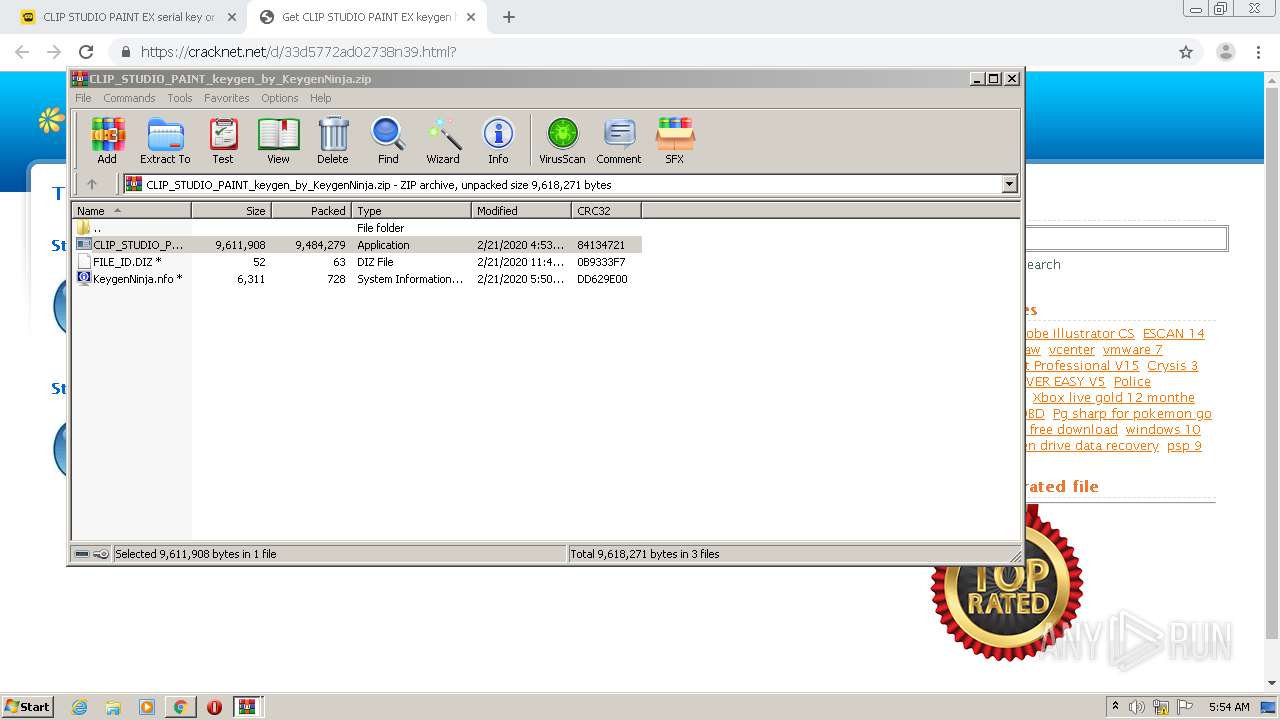Sort by CRC32 column header
The image size is (1280, 720).
[606, 211]
